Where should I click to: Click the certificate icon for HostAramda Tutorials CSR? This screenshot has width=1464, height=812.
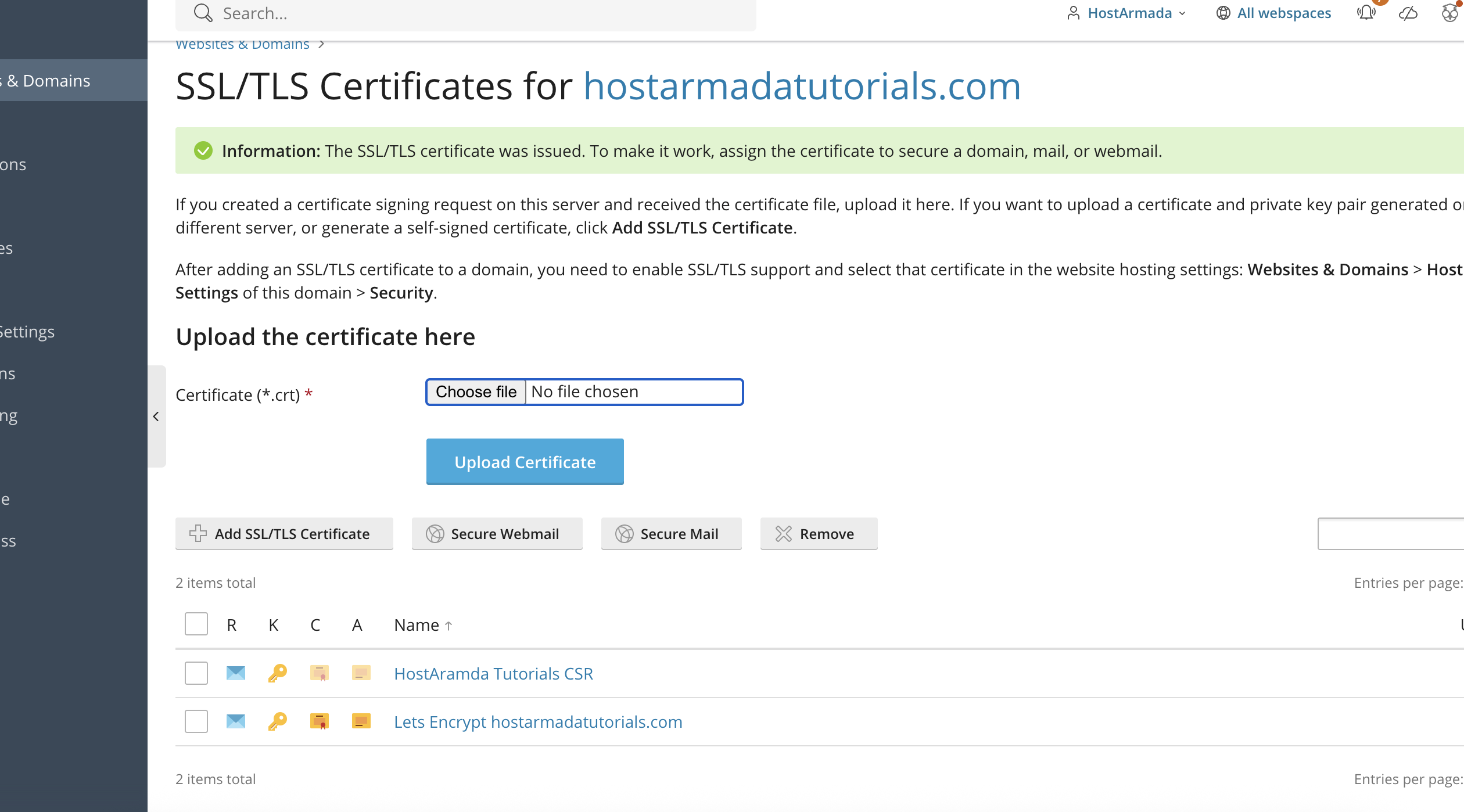click(319, 673)
